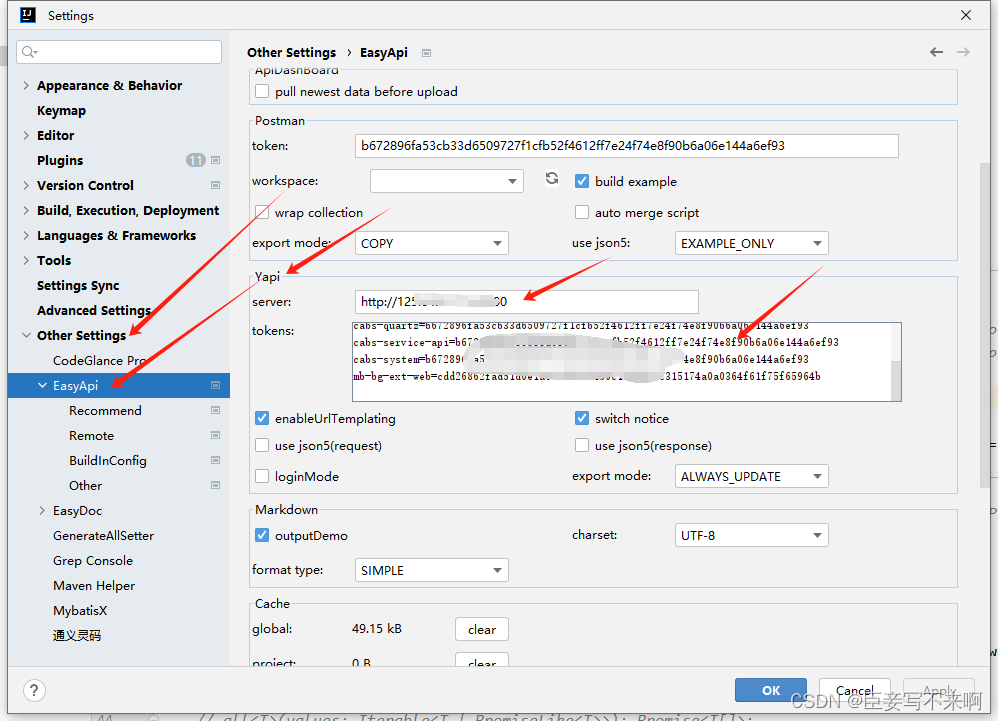The image size is (998, 721).
Task: Check the loginMode option
Action: tap(262, 476)
